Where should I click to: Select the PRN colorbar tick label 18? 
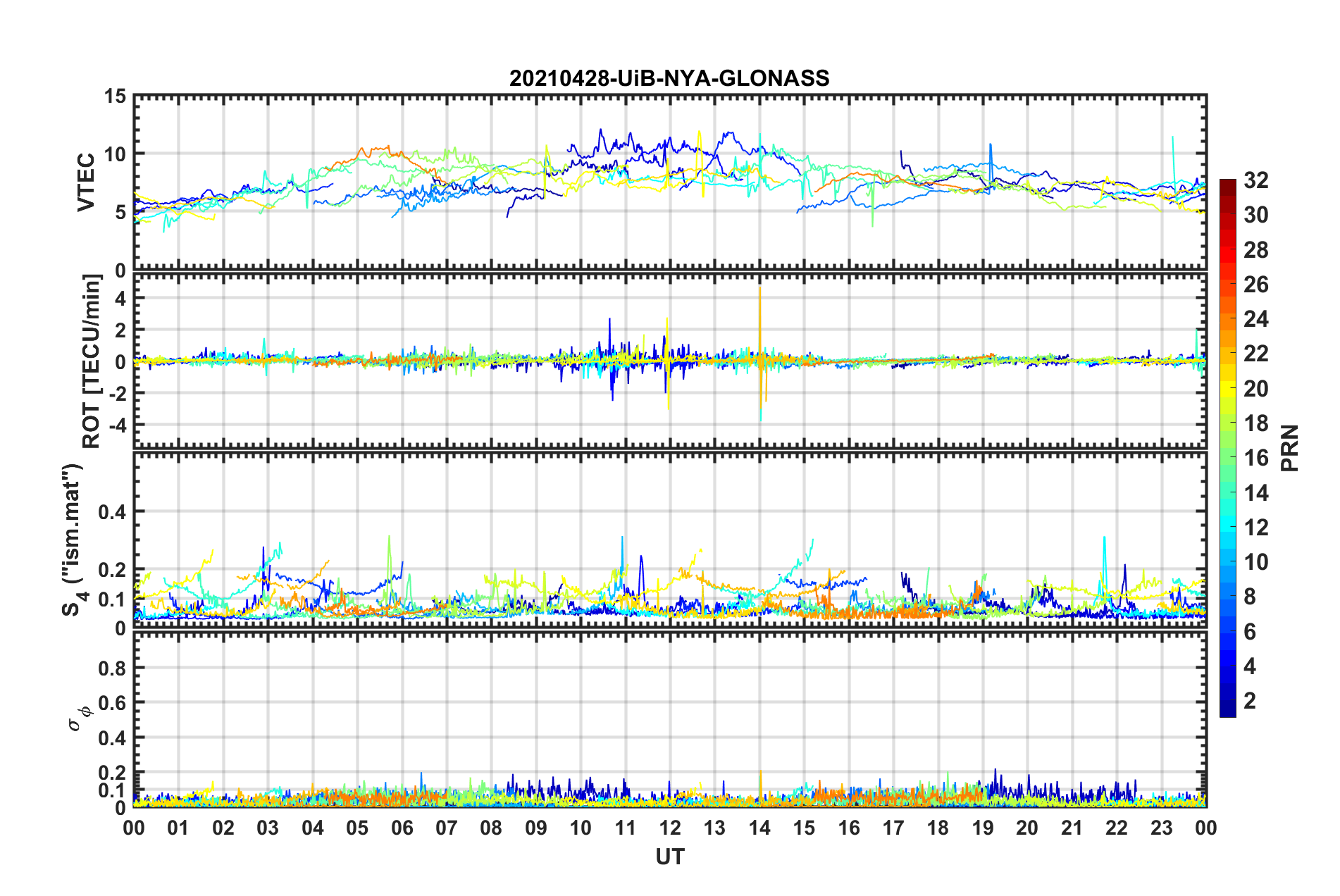pyautogui.click(x=1256, y=423)
